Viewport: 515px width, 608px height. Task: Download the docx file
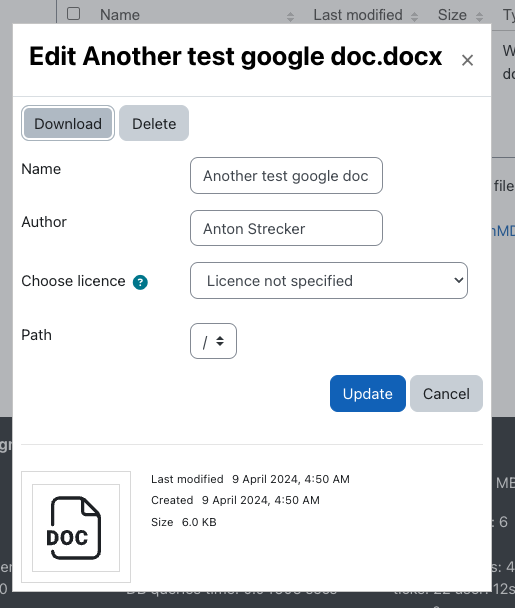click(68, 123)
